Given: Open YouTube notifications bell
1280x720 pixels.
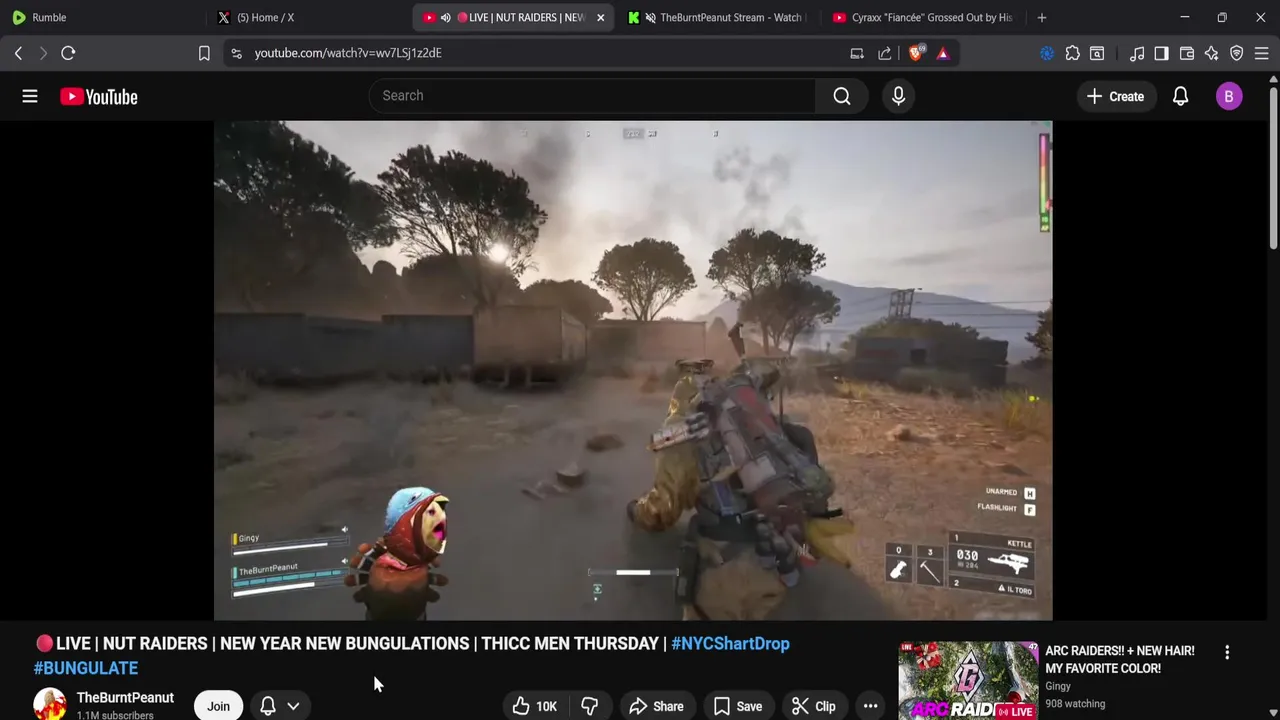Looking at the screenshot, I should coord(1180,96).
